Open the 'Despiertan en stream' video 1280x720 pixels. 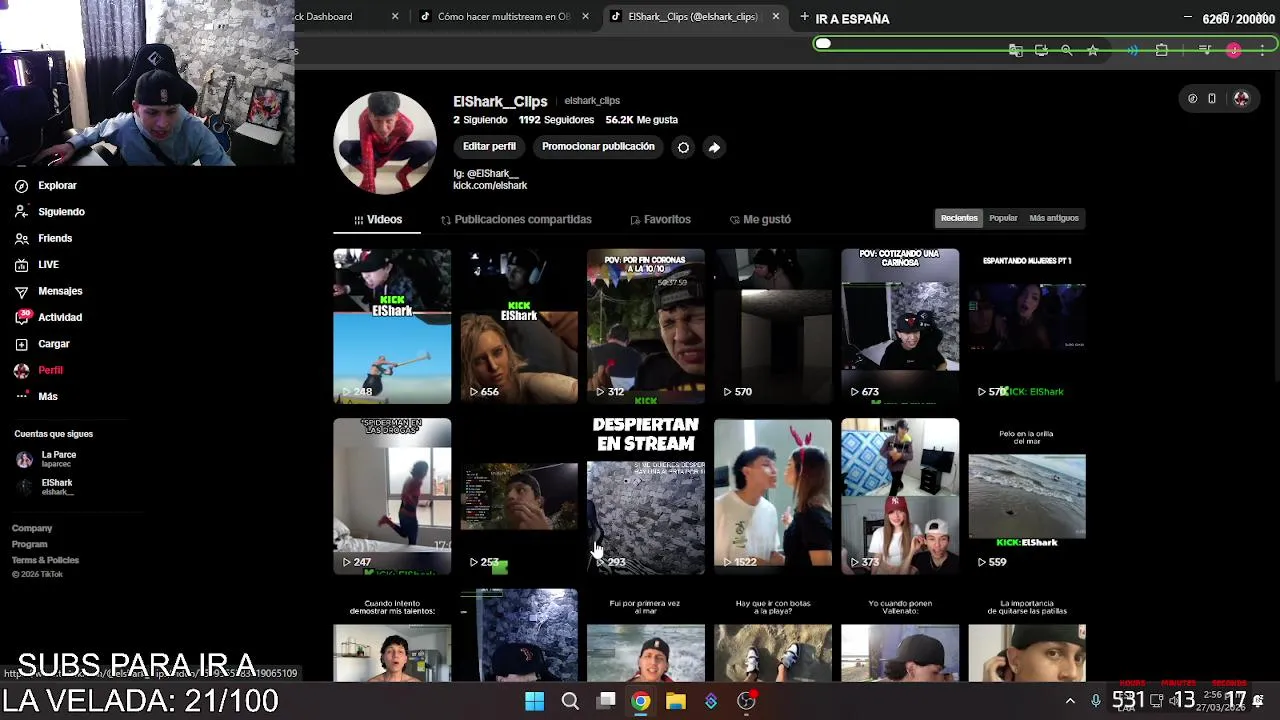point(646,496)
